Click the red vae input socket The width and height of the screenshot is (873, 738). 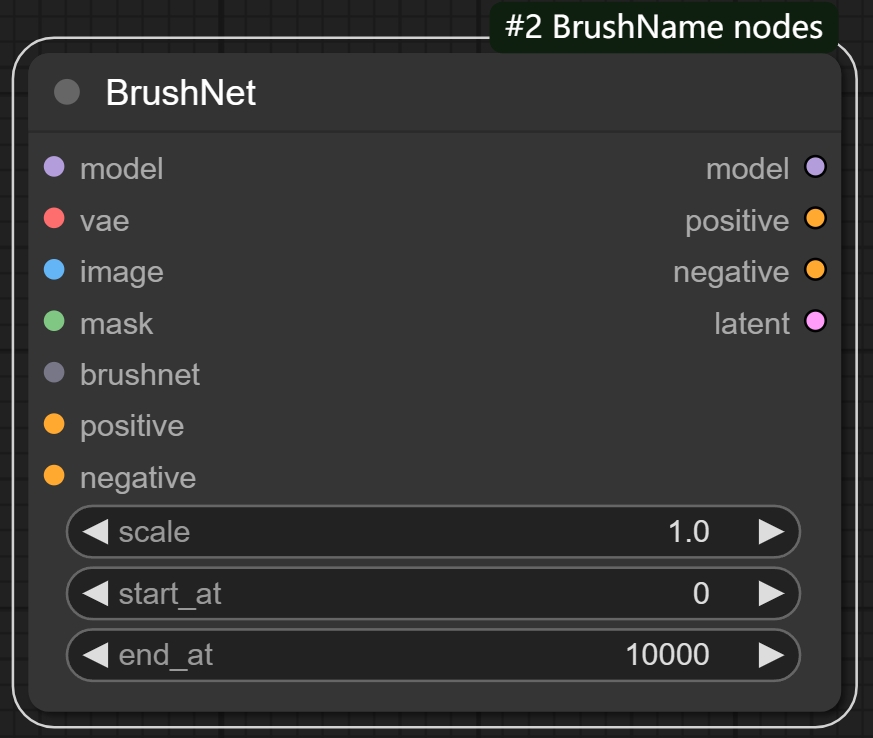(54, 219)
